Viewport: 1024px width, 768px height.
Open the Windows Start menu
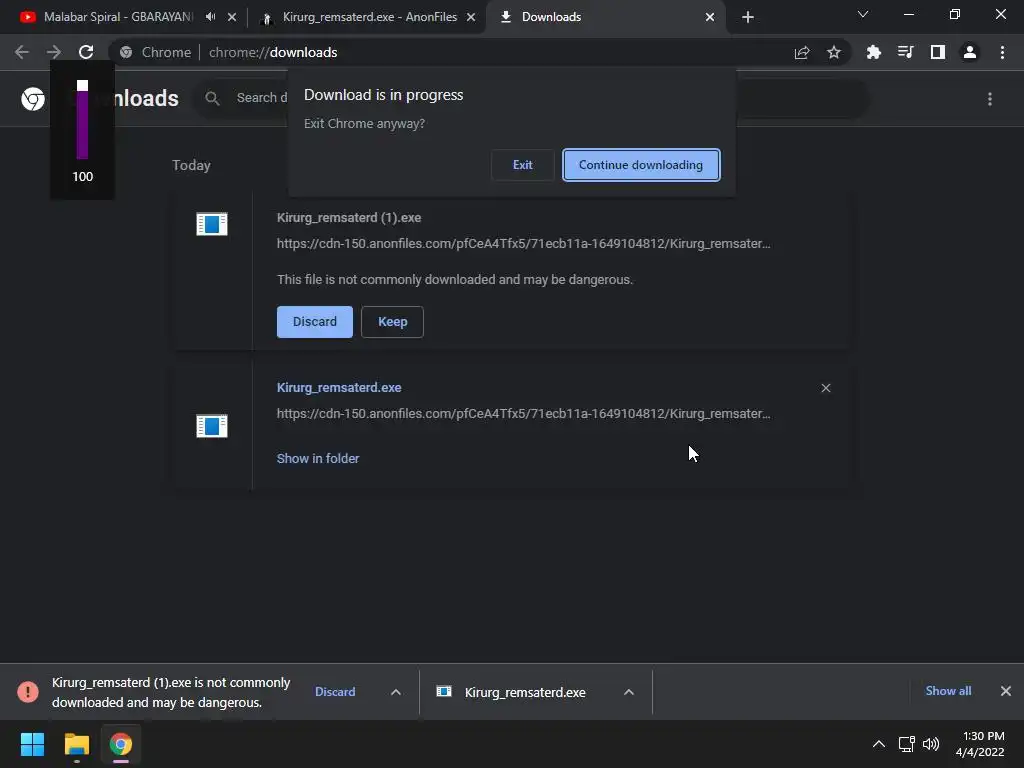click(x=32, y=744)
